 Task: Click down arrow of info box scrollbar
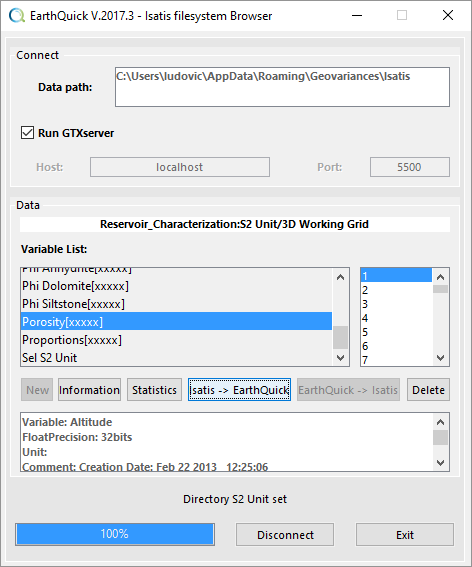[x=441, y=462]
